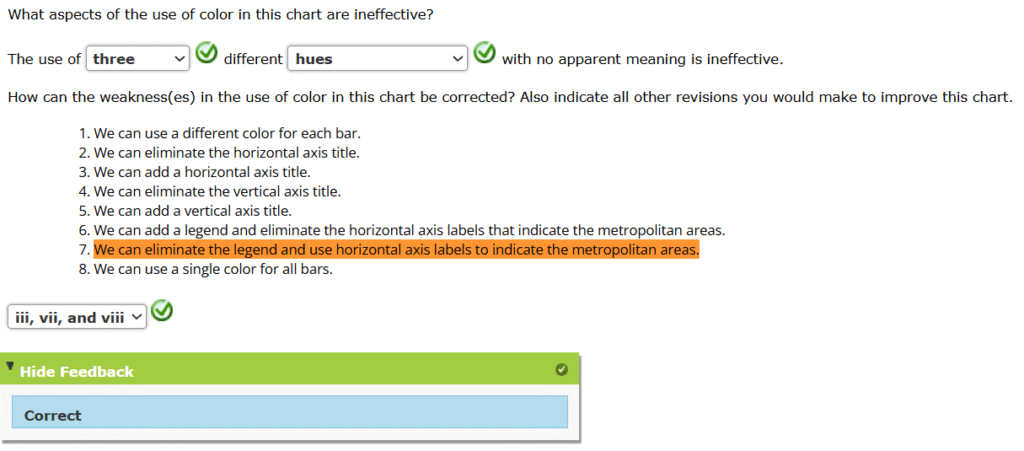Open the 'hues' dropdown
The height and width of the screenshot is (451, 1024).
tap(377, 59)
